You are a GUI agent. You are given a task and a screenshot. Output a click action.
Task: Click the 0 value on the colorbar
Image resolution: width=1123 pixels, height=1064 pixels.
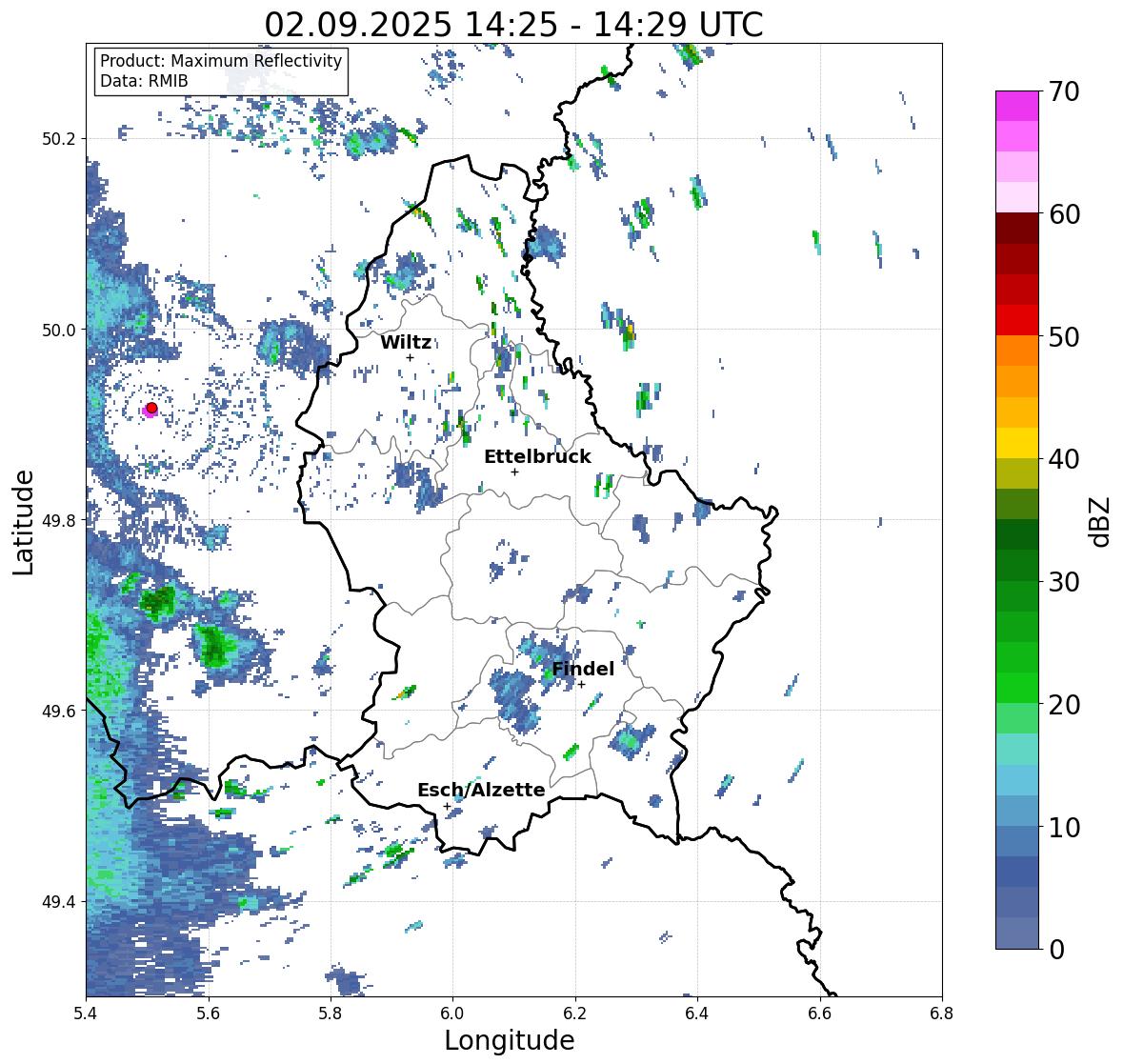pyautogui.click(x=1056, y=950)
